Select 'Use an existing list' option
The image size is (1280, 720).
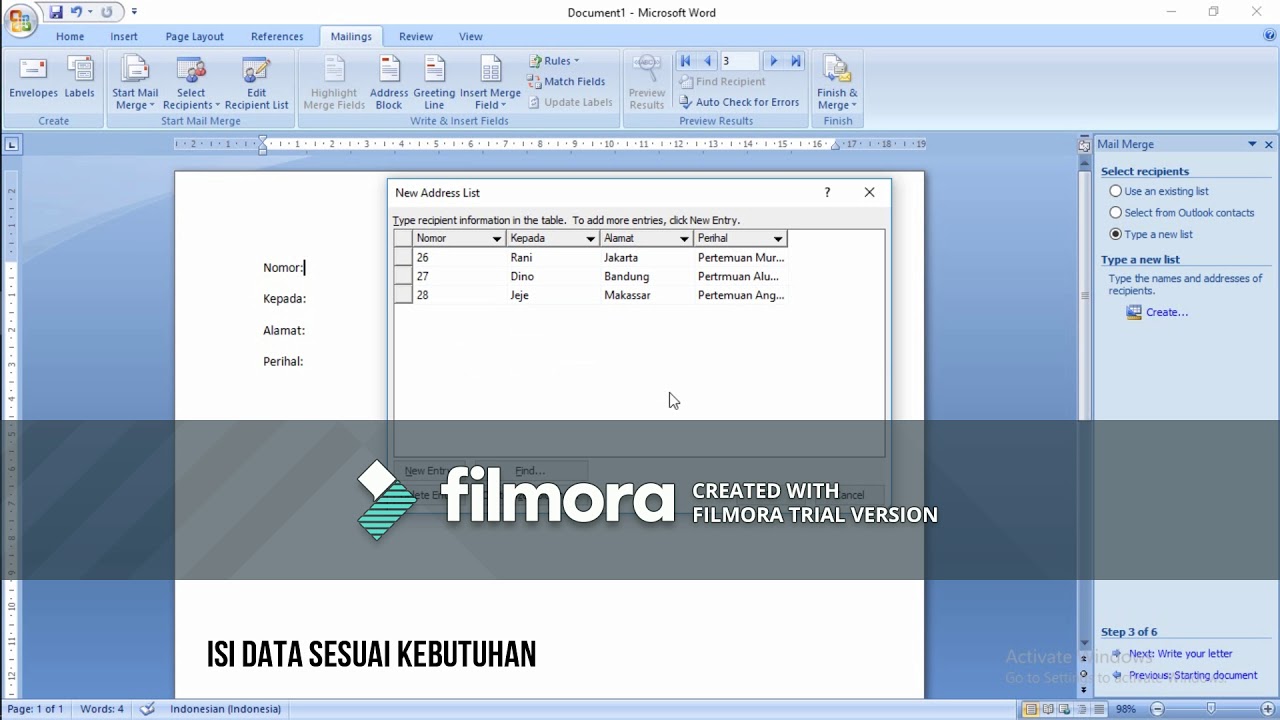pos(1116,191)
